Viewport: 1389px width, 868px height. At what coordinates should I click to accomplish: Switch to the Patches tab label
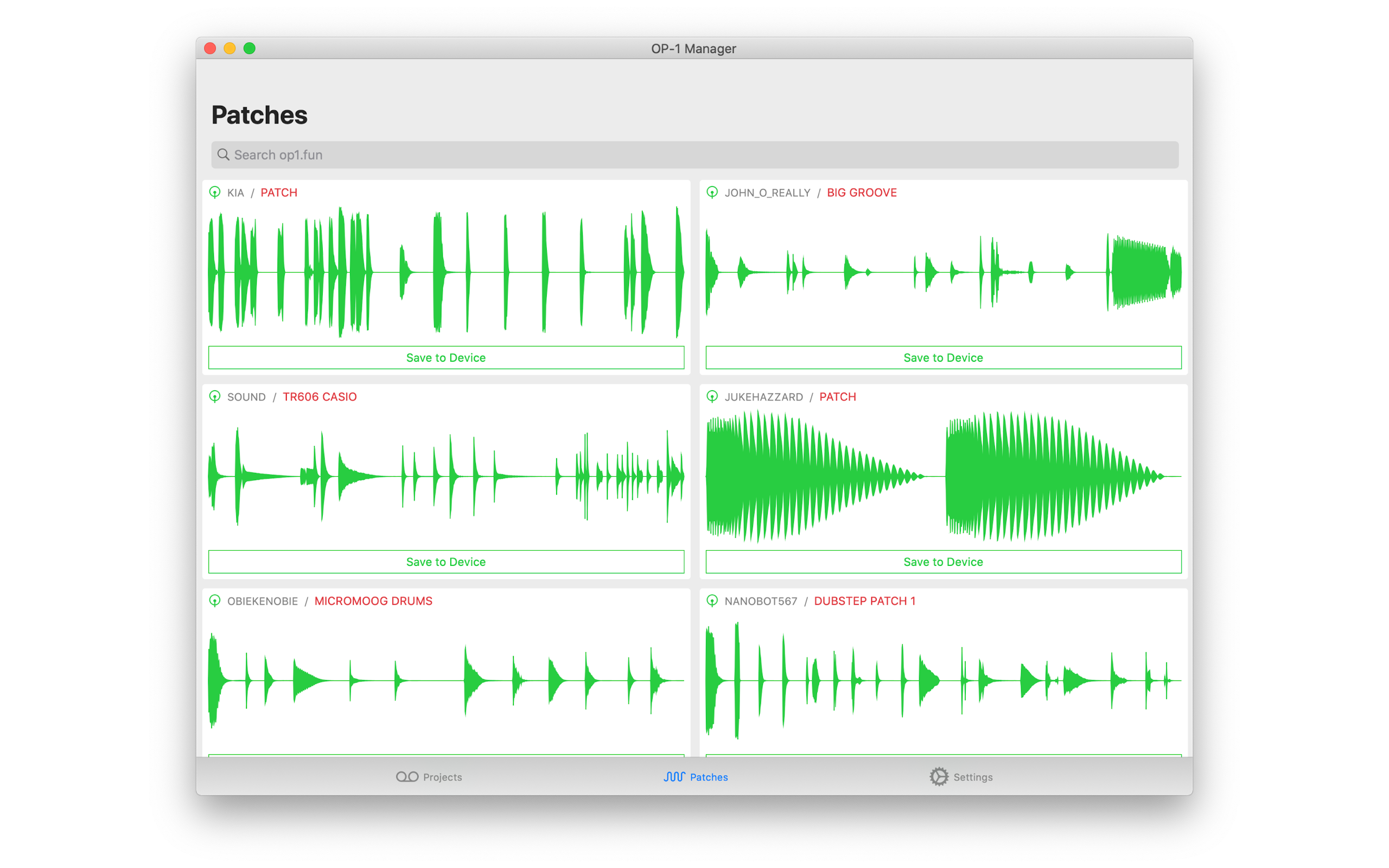point(709,777)
